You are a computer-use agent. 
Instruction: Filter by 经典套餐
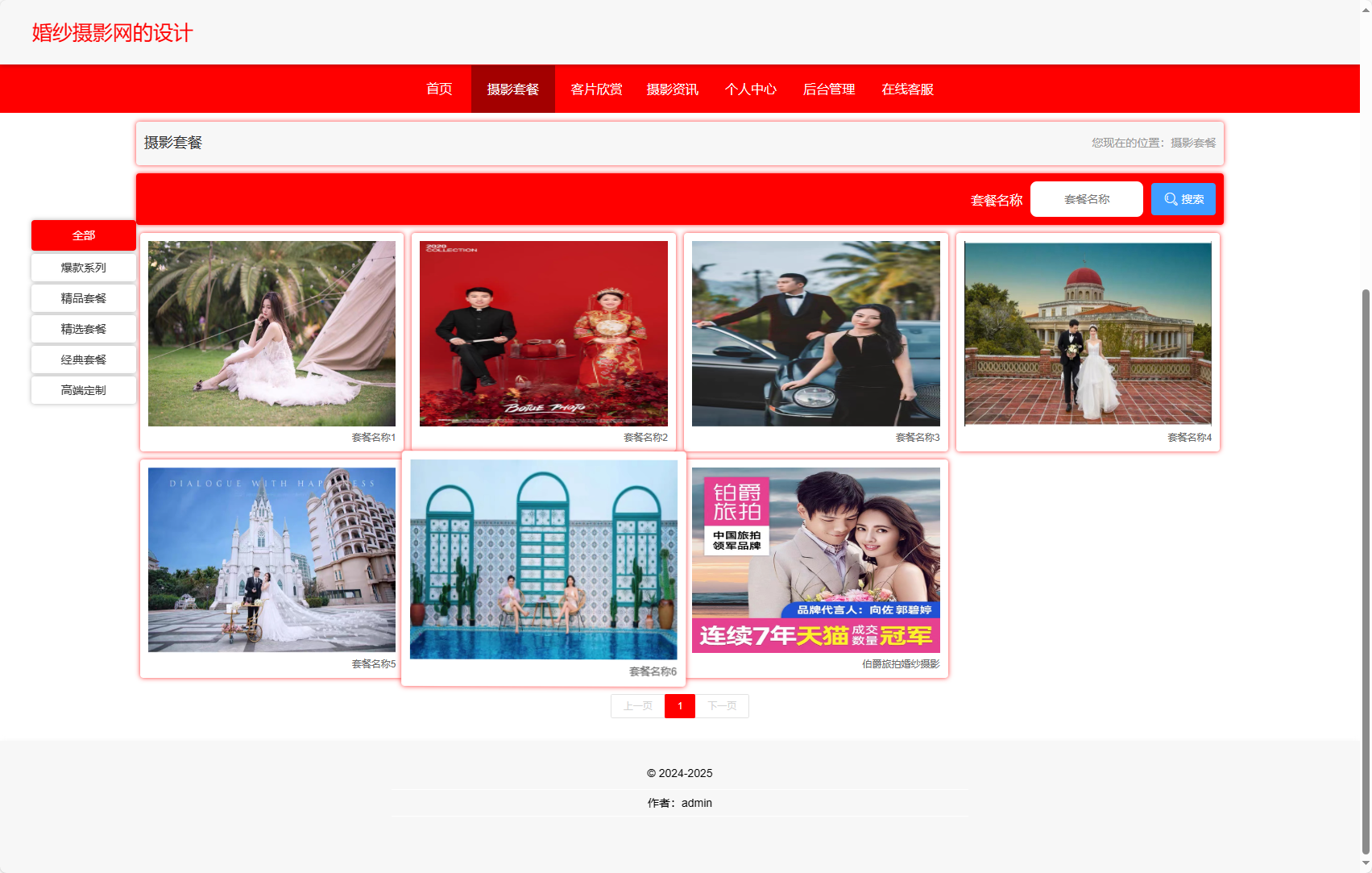(x=84, y=360)
